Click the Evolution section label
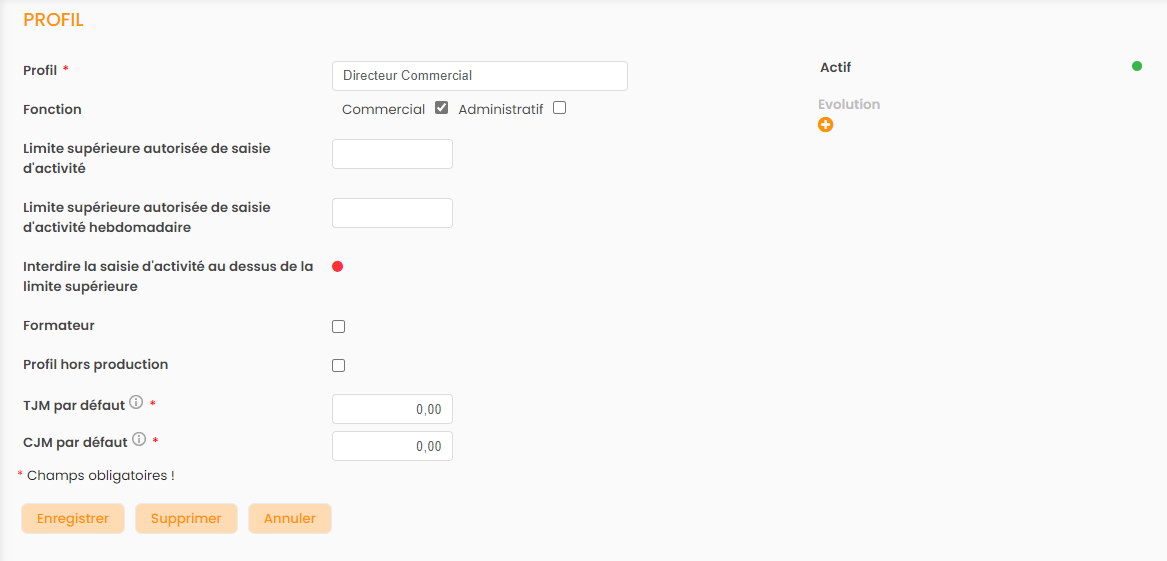This screenshot has height=561, width=1167. 849,104
